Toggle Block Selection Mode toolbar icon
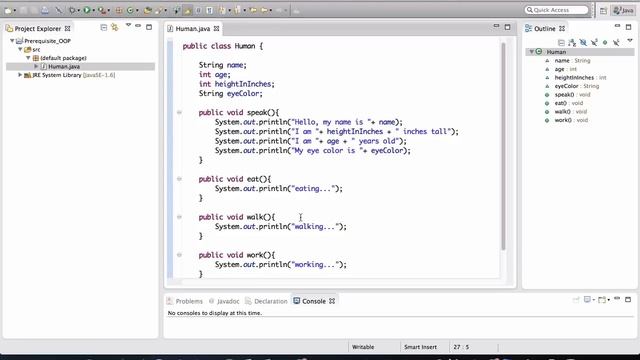640x360 pixels. pyautogui.click(x=198, y=10)
